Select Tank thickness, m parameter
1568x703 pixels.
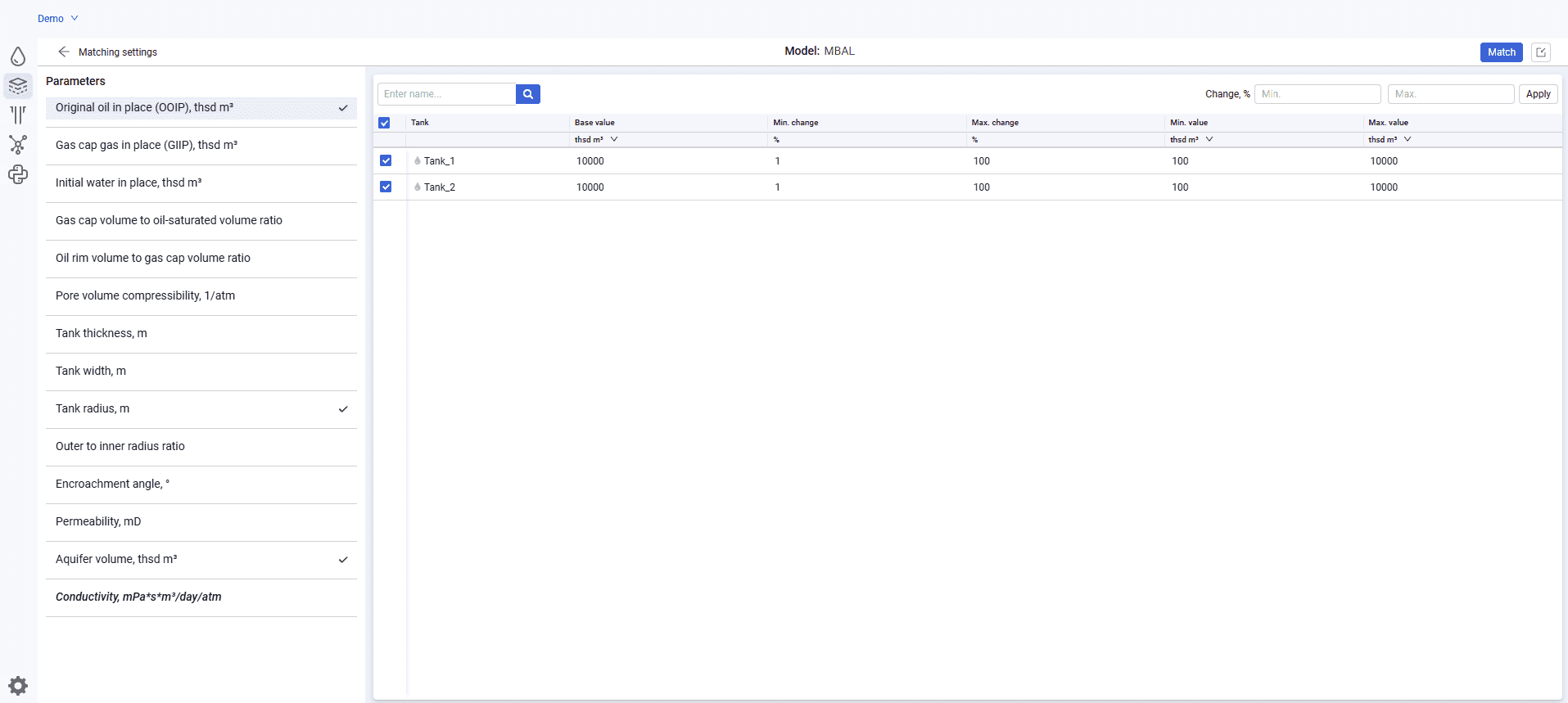click(x=201, y=334)
